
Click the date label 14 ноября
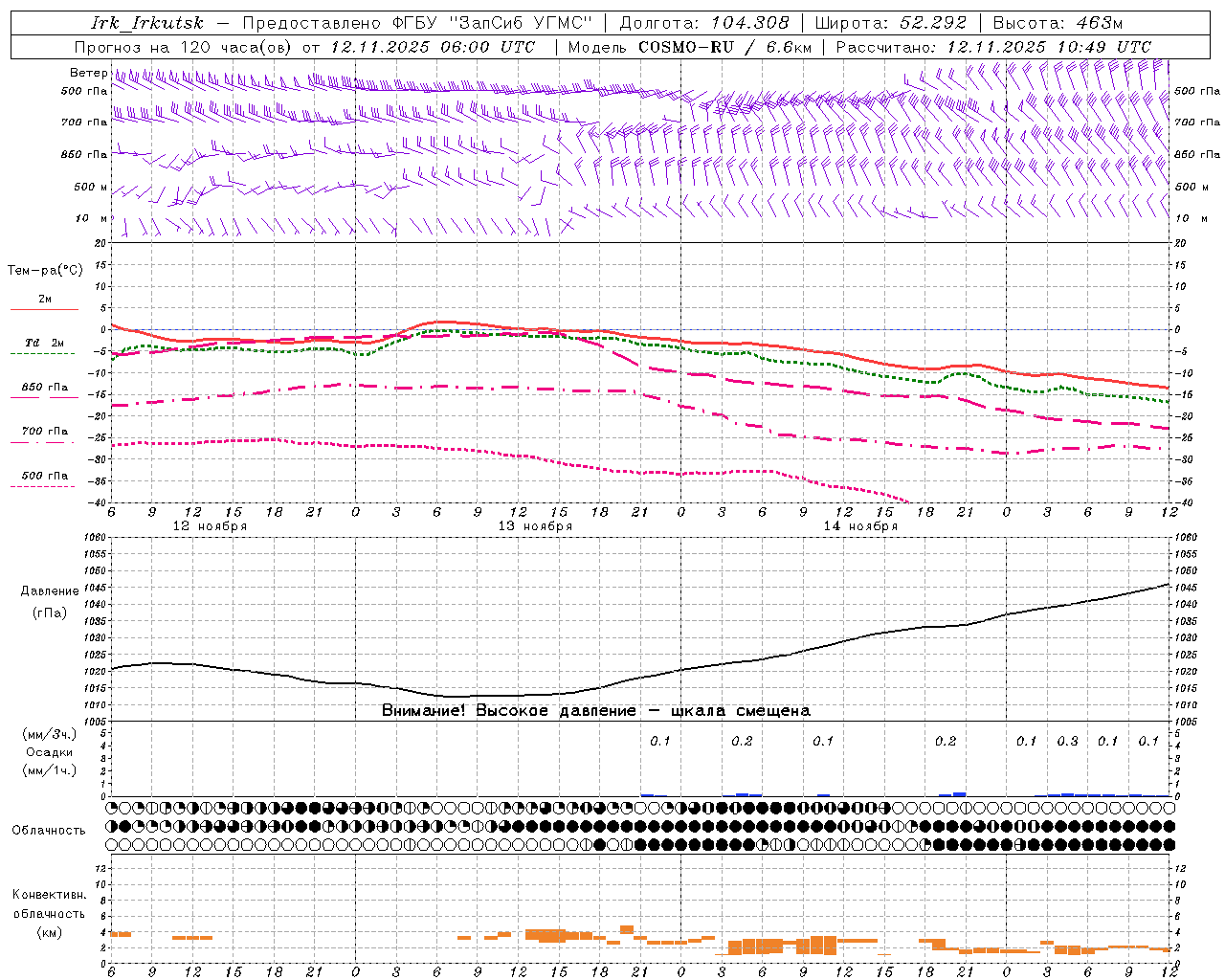[x=860, y=526]
